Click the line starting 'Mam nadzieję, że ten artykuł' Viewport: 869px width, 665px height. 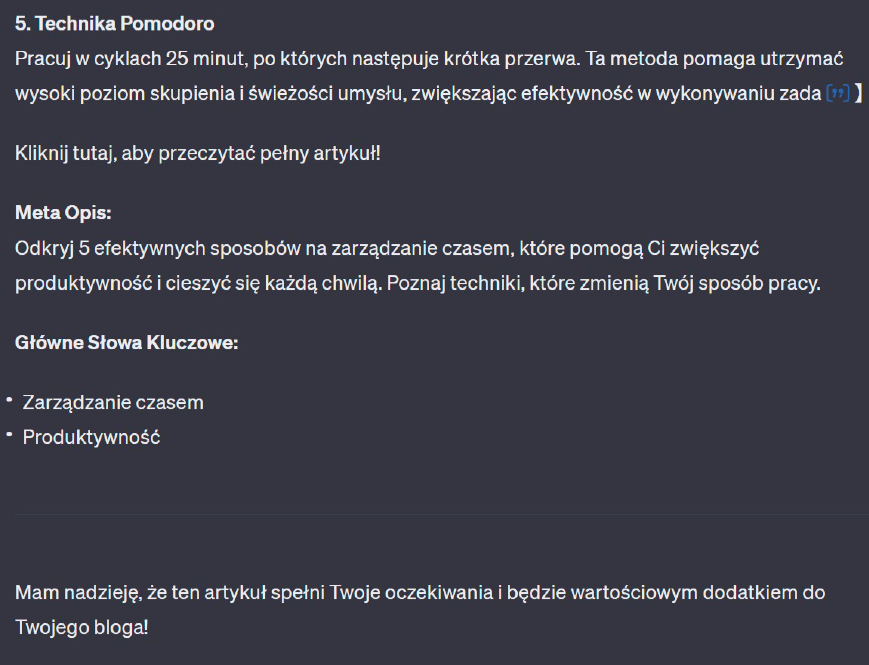point(420,592)
